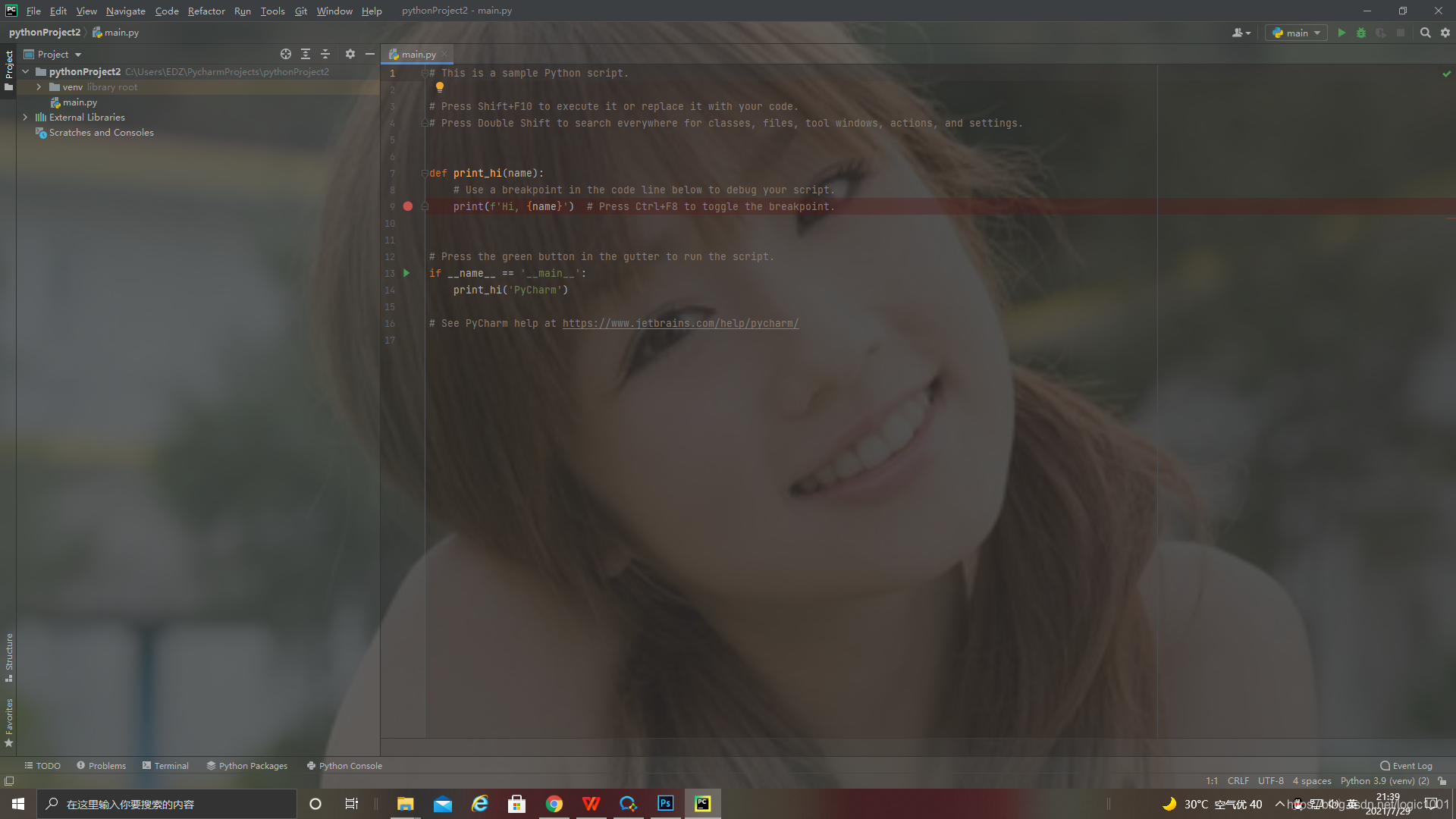The width and height of the screenshot is (1456, 819).
Task: Collapse the pythonProject2 root folder
Action: point(26,71)
